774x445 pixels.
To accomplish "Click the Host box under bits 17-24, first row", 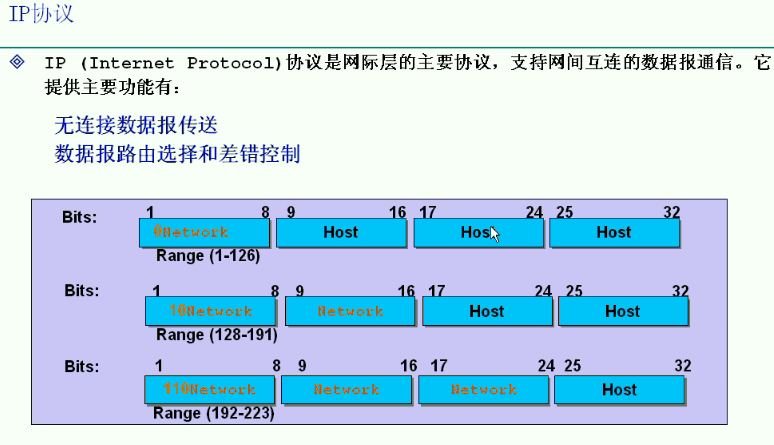I will click(x=478, y=233).
